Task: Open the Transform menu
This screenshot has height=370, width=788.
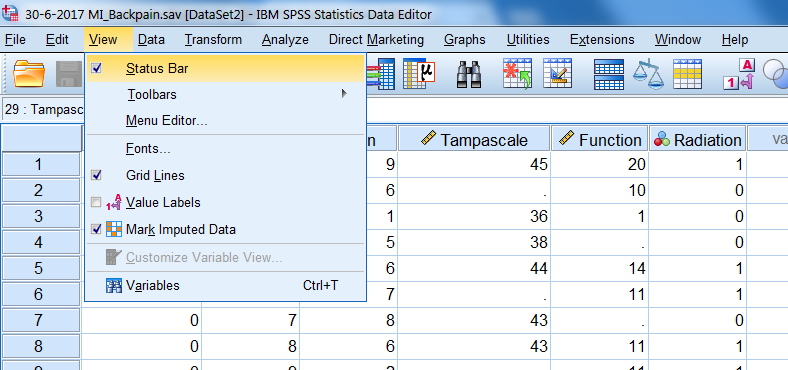Action: point(213,39)
